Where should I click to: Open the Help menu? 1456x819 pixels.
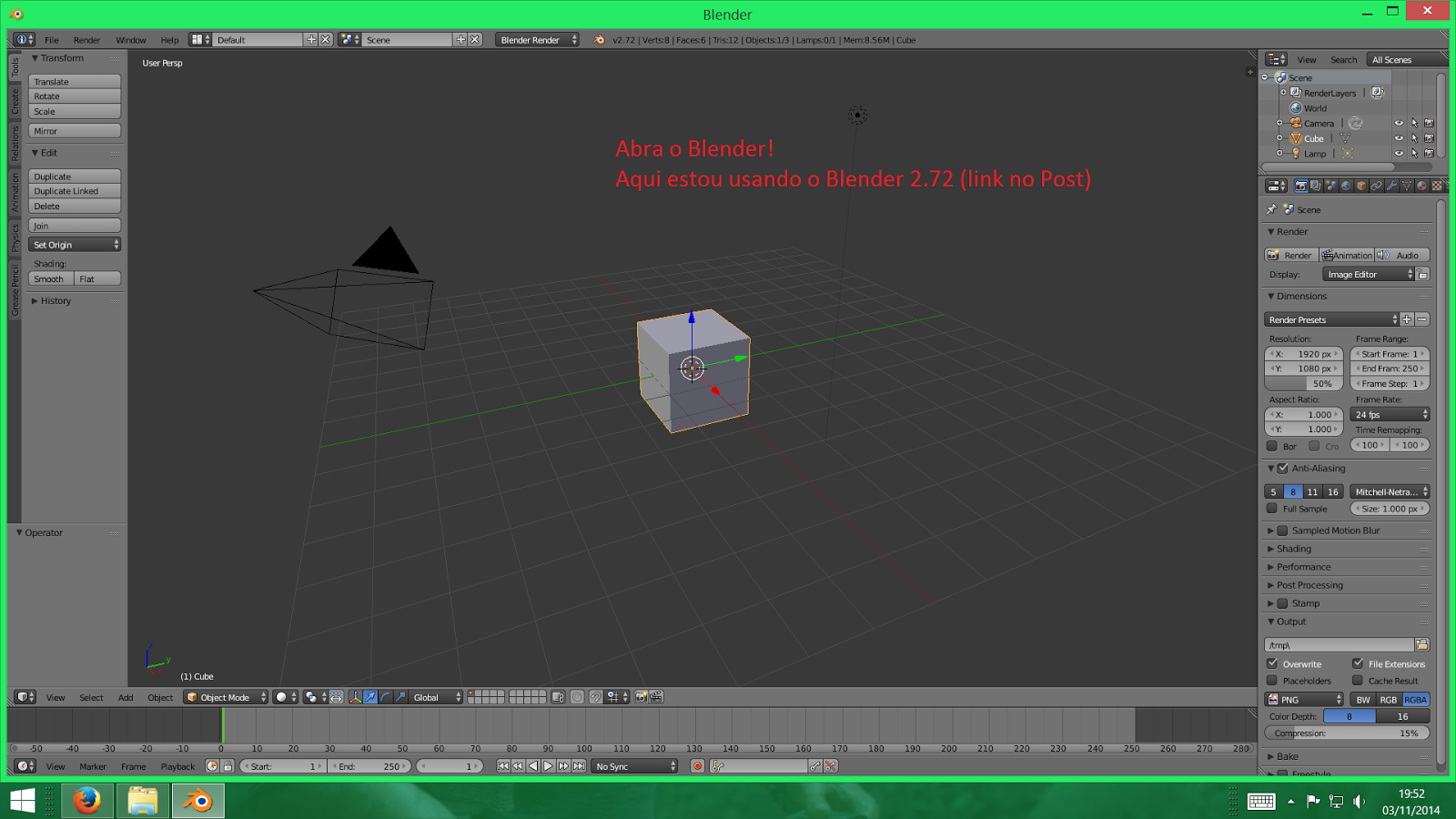170,40
